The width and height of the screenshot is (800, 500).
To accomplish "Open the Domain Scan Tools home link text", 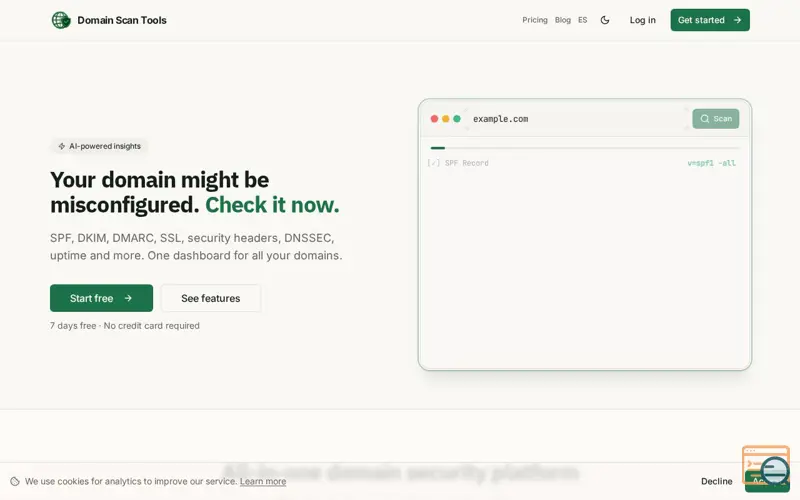I will [x=122, y=20].
